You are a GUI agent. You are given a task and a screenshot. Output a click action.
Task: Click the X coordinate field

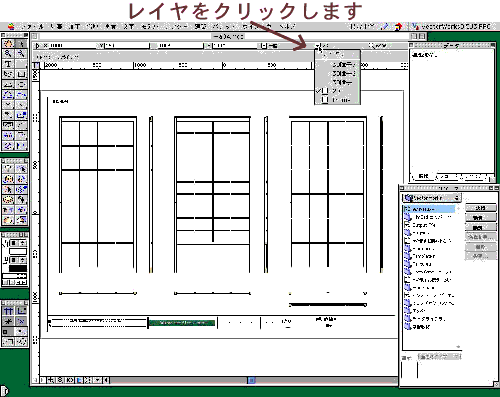[x=72, y=46]
